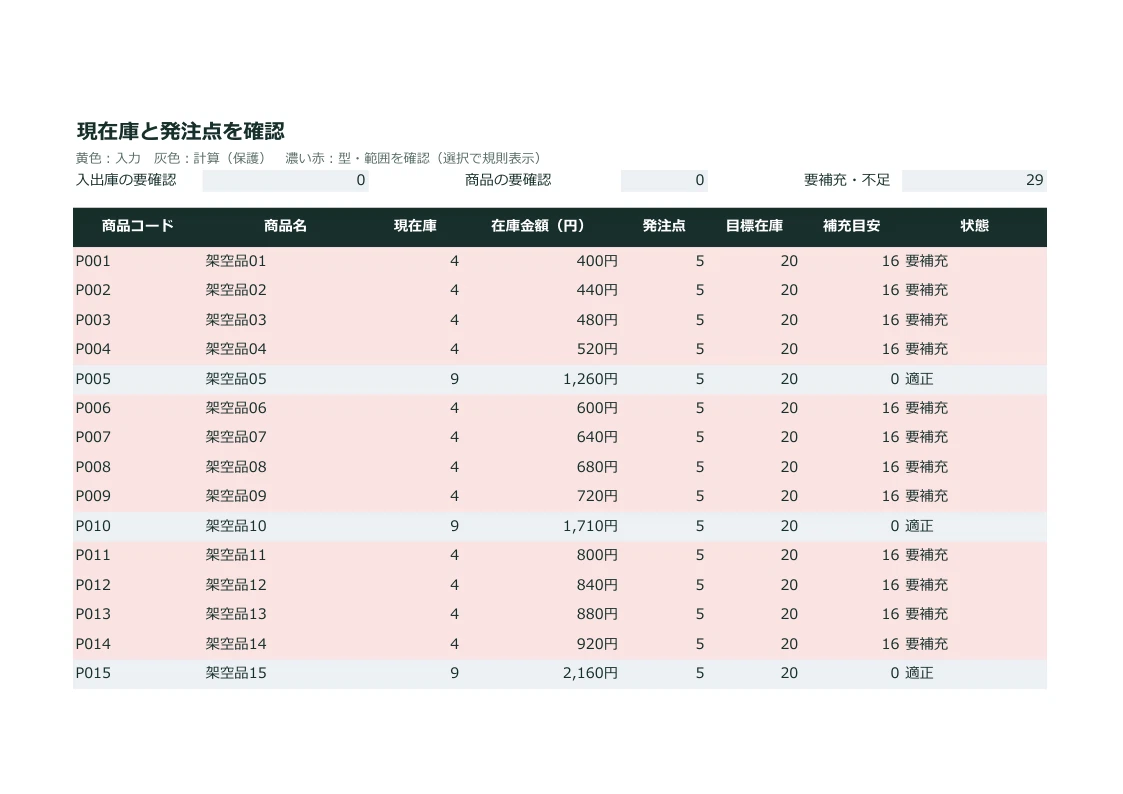The height and width of the screenshot is (794, 1123).
Task: Select the 商品名 column header
Action: tap(285, 226)
